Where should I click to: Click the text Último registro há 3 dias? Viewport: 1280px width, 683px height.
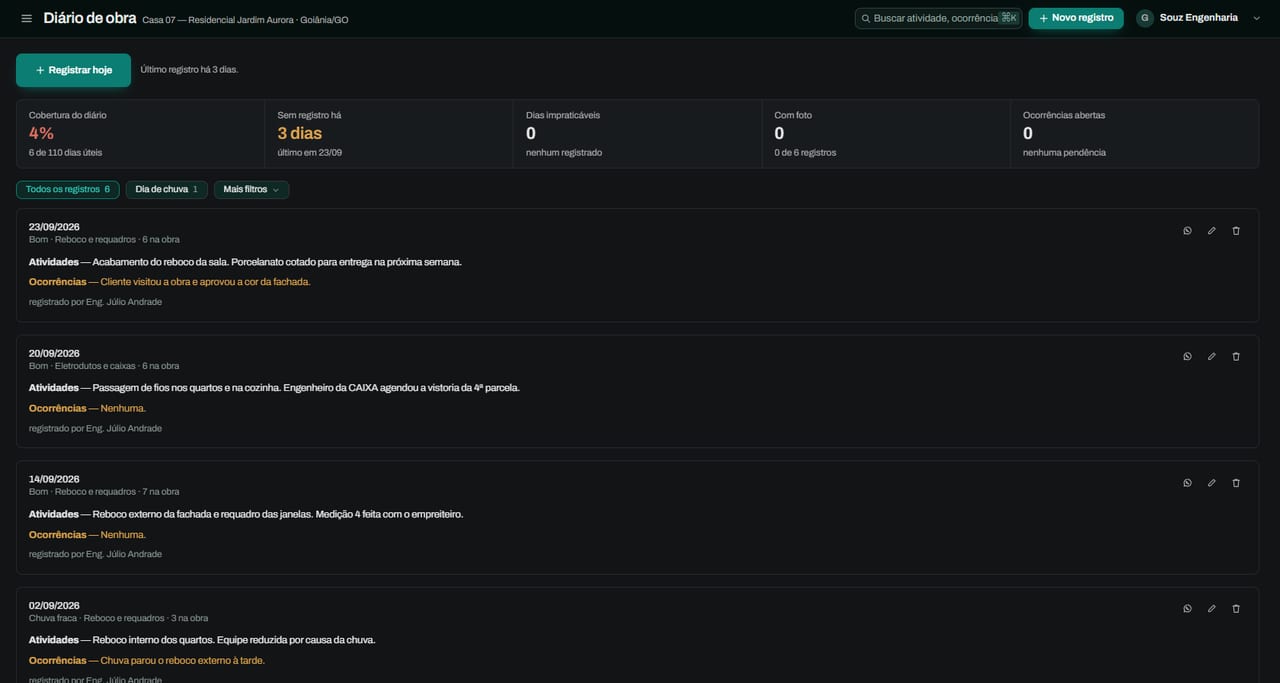point(190,70)
